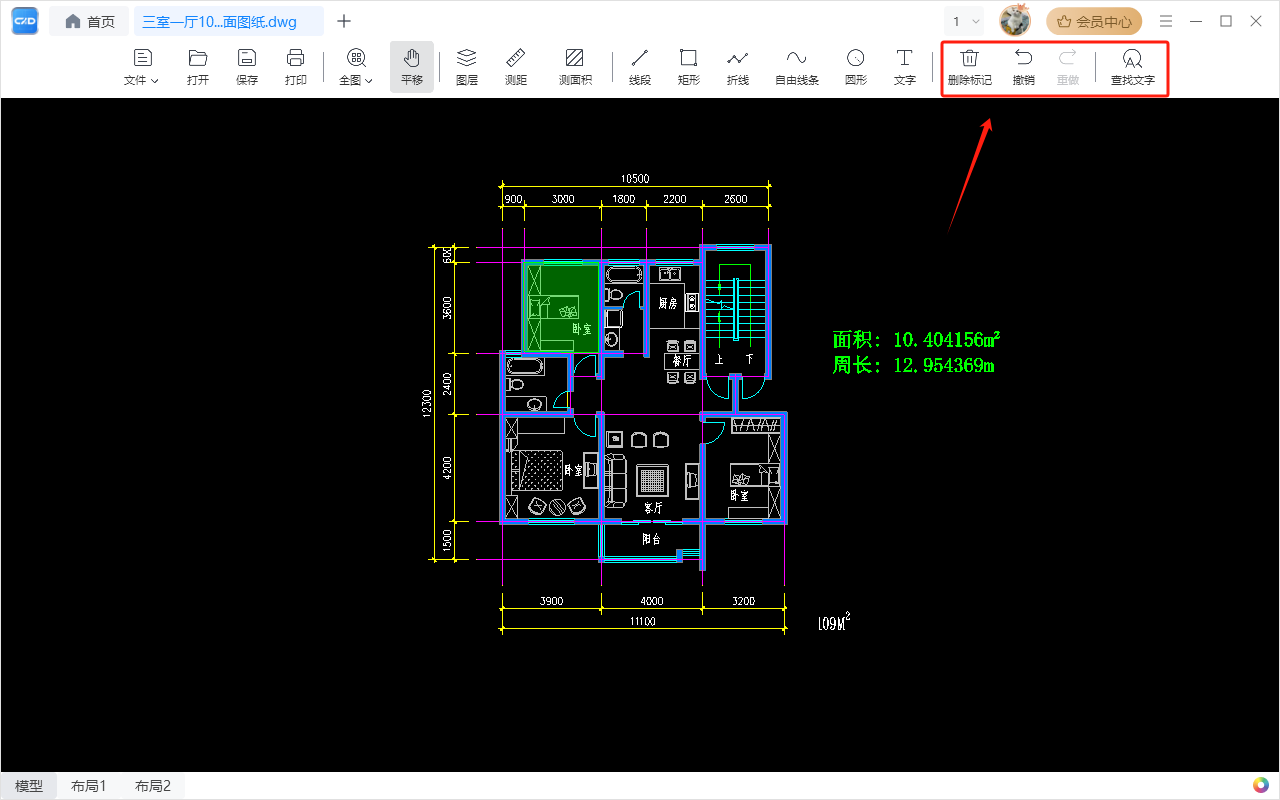The image size is (1280, 800).
Task: Expand the 文件 file dropdown
Action: click(x=141, y=67)
